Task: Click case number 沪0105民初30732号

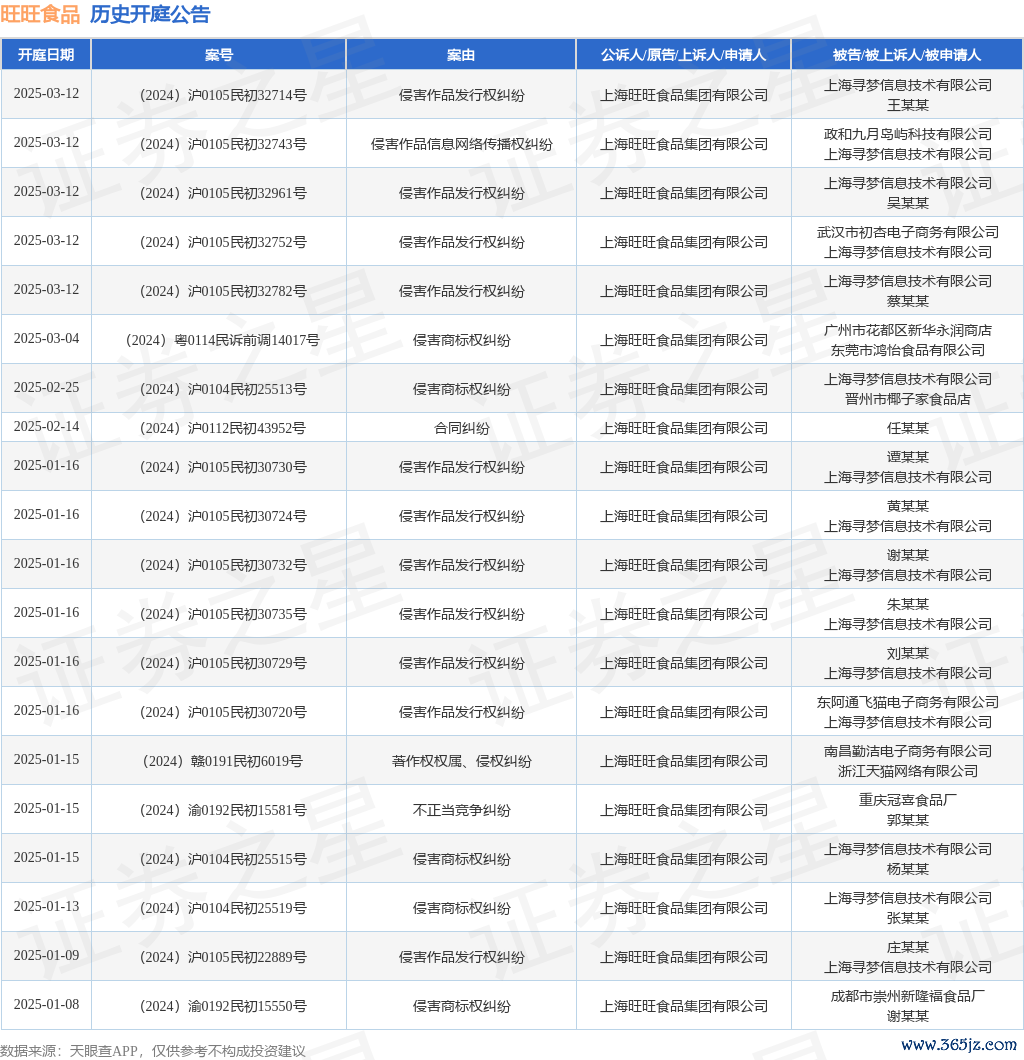Action: pos(223,565)
